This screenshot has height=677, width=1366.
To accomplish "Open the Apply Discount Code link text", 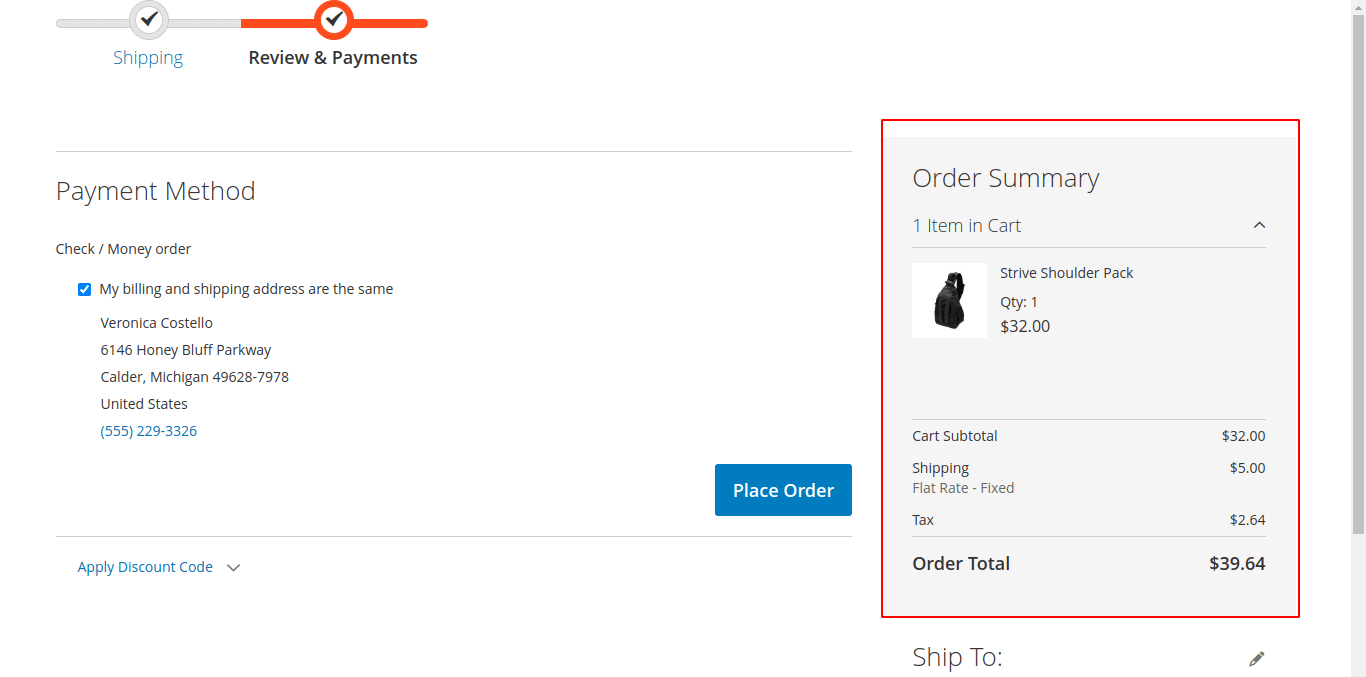I will coord(145,567).
